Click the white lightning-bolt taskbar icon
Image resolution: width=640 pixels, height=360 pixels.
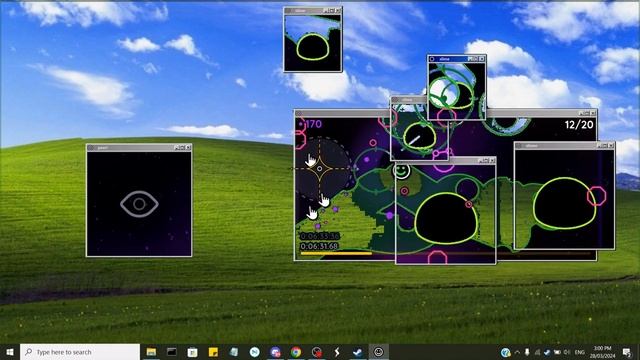pos(337,352)
